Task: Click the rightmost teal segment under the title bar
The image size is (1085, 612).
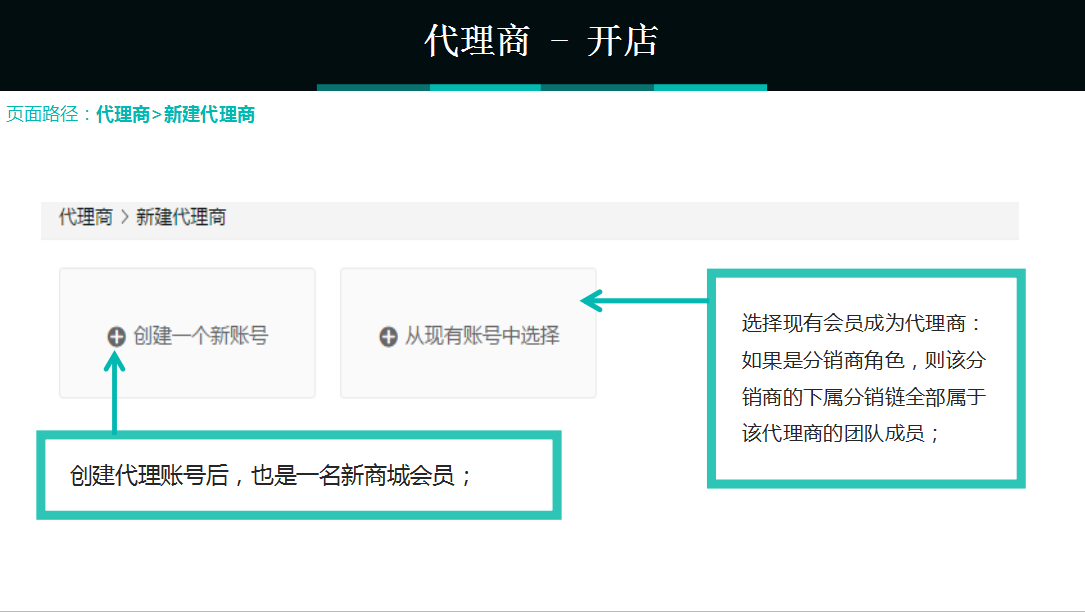Action: [x=711, y=89]
